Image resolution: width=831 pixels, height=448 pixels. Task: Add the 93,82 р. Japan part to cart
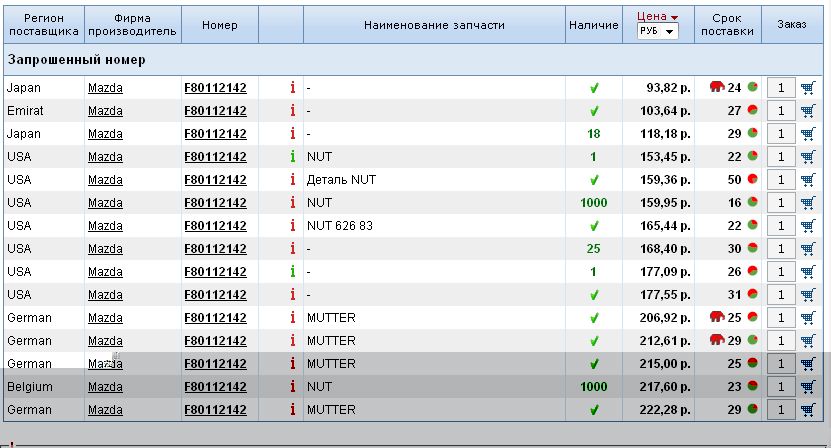coord(808,88)
